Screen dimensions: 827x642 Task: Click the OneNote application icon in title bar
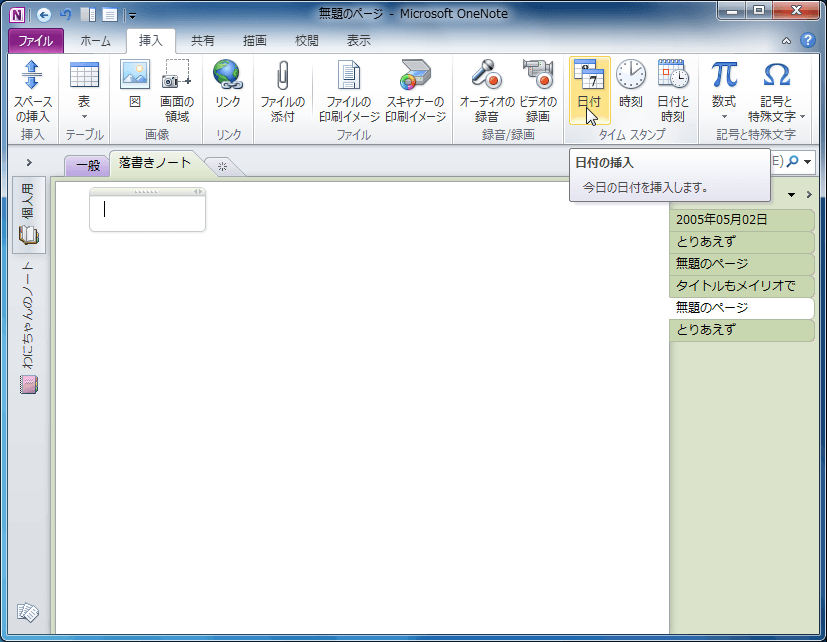[x=17, y=14]
